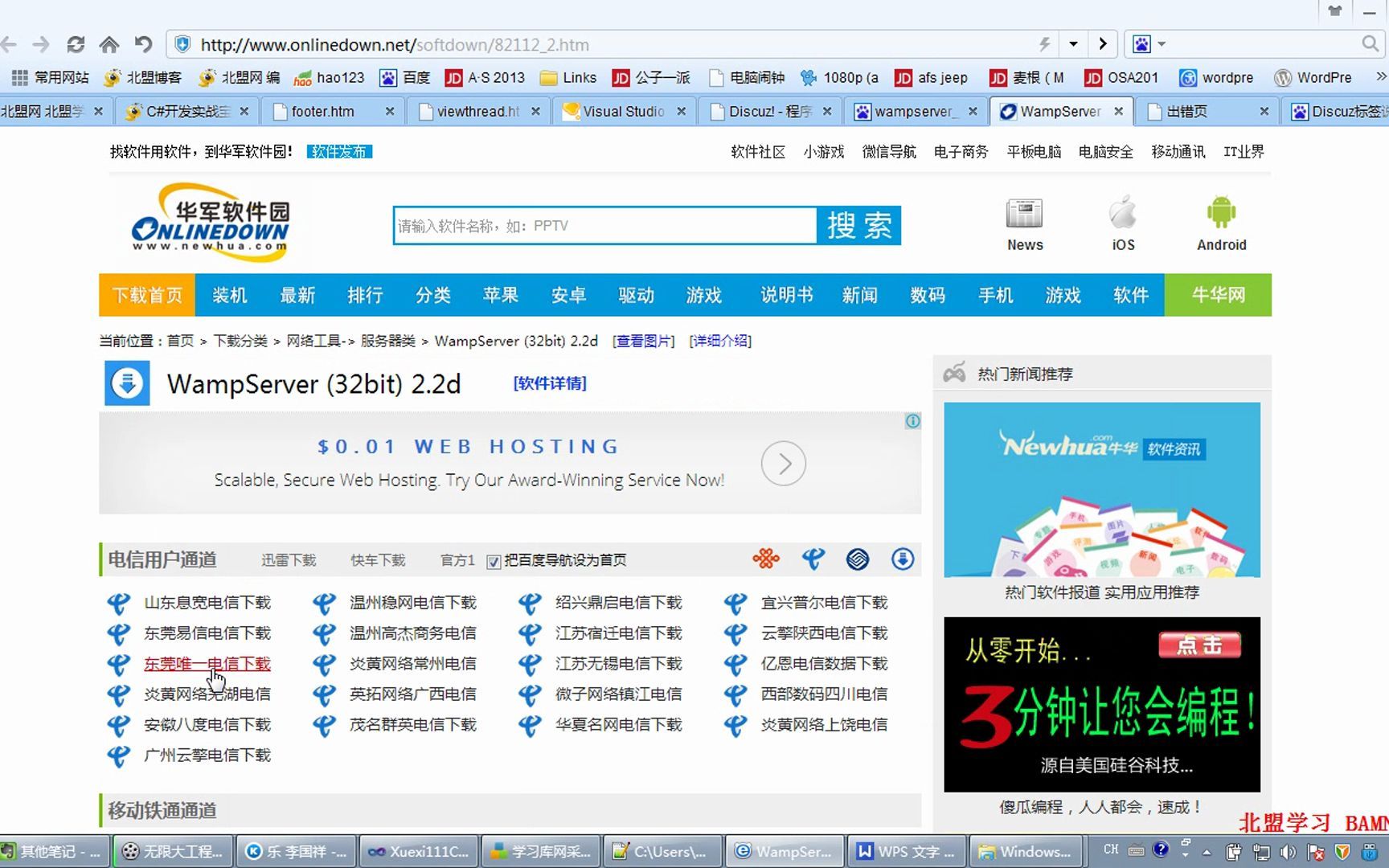
Task: Click the undo/restore arrow icon in toolbar
Action: point(143,45)
